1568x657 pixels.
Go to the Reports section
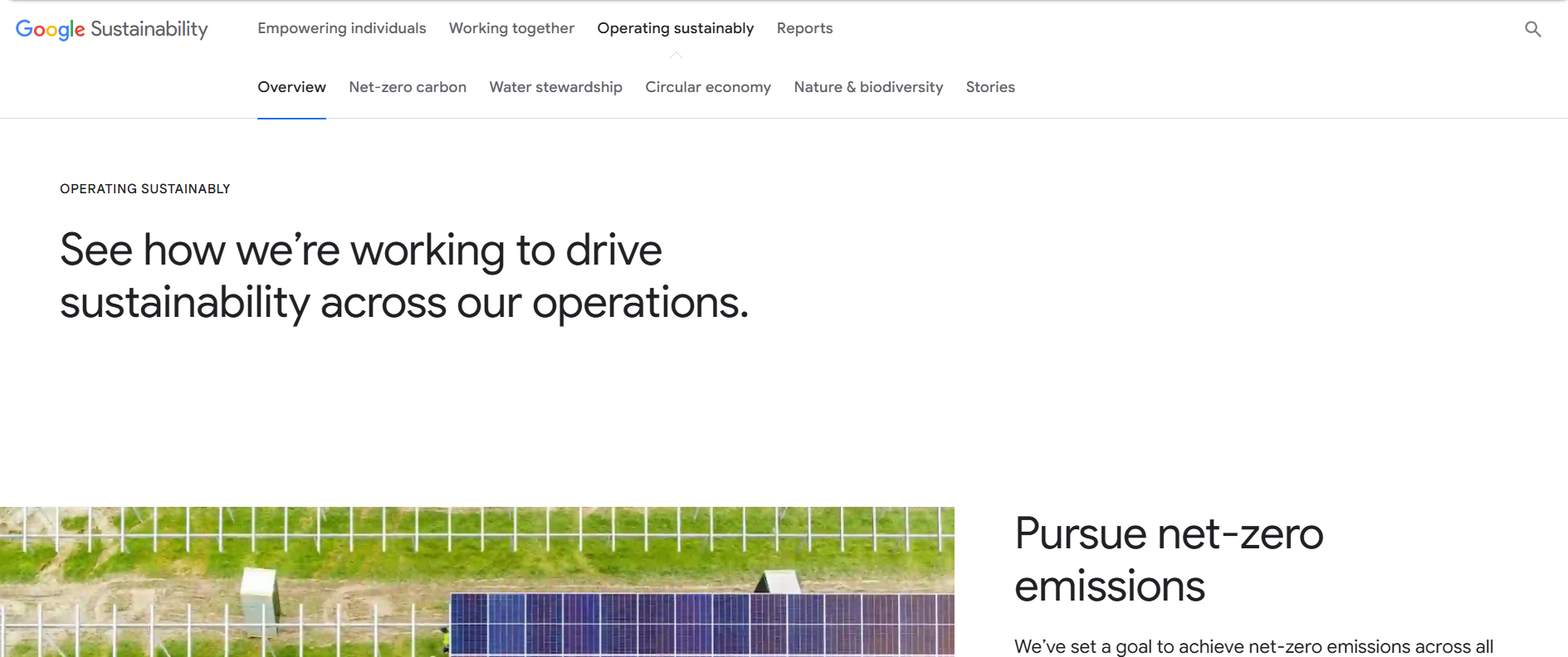804,28
